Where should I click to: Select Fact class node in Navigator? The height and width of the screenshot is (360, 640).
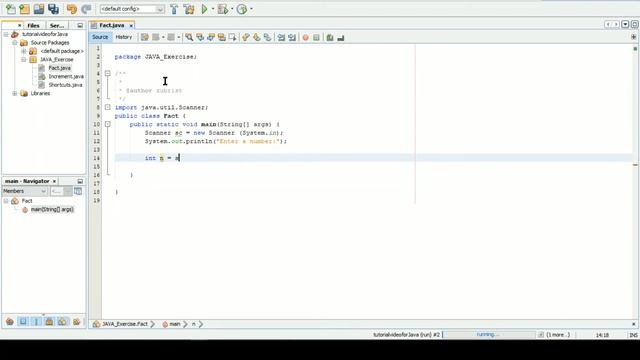tap(27, 201)
